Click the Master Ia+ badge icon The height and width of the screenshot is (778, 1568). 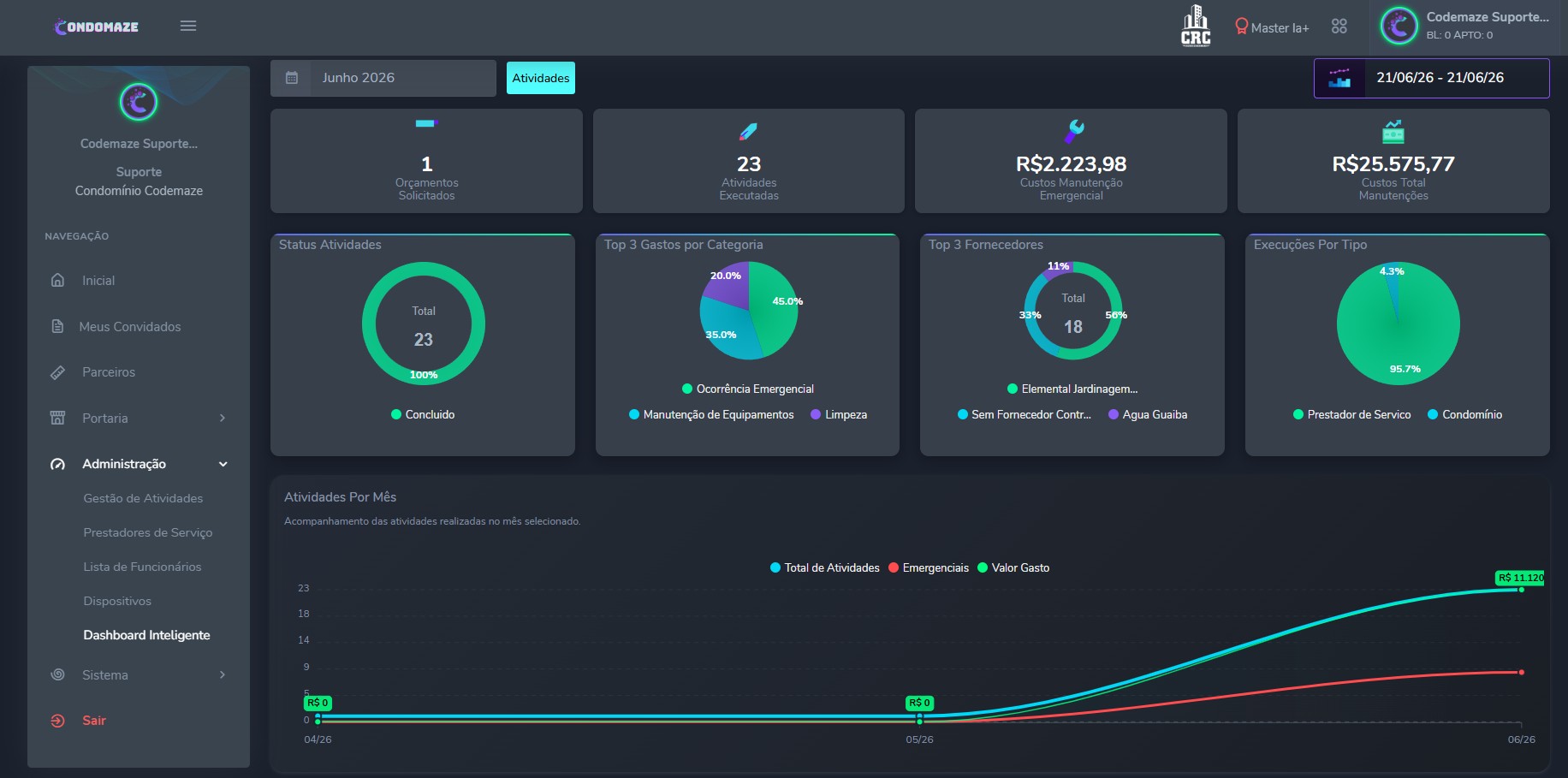(1241, 27)
